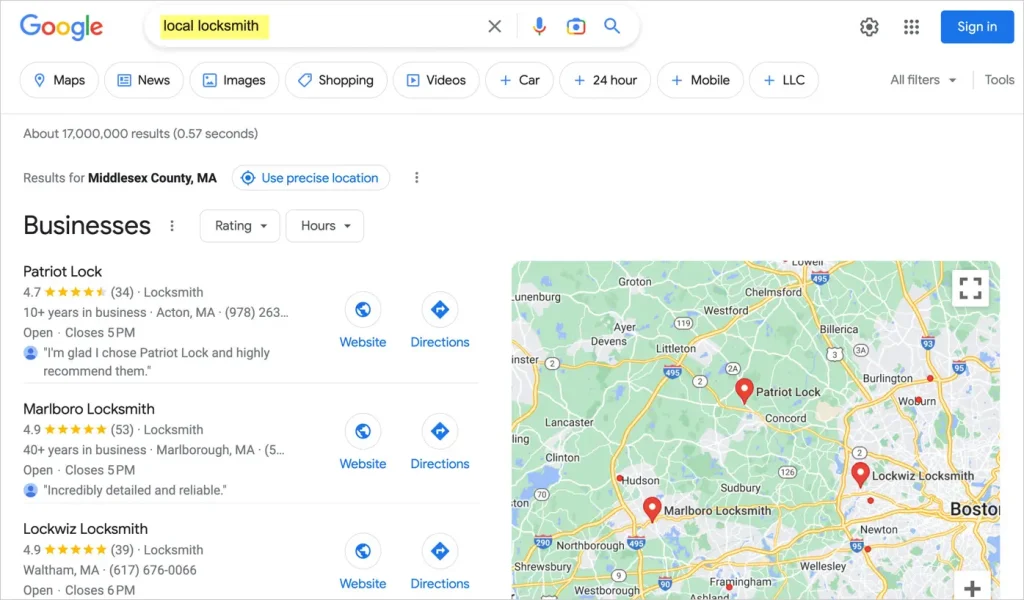Visit Lockwiz Locksmith website globe icon
Viewport: 1024px width, 600px height.
click(x=363, y=551)
